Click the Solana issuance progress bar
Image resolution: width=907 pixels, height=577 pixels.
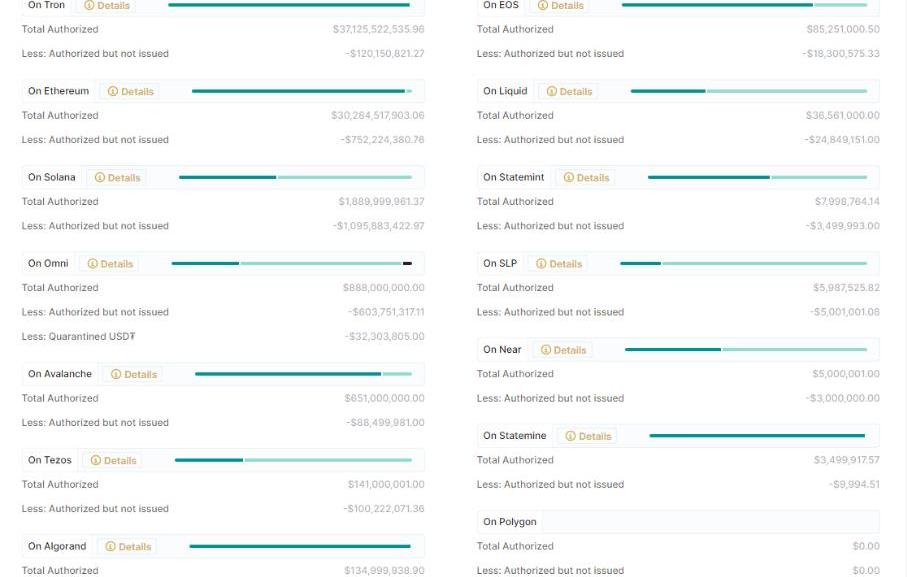click(296, 177)
